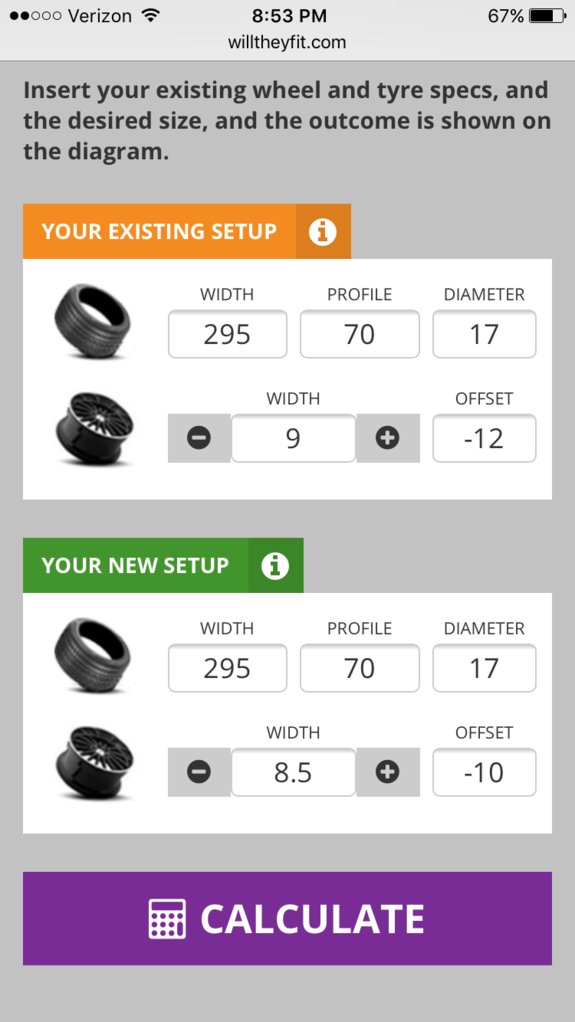Decrease existing wheel width with minus button
The image size is (575, 1022).
(x=199, y=438)
